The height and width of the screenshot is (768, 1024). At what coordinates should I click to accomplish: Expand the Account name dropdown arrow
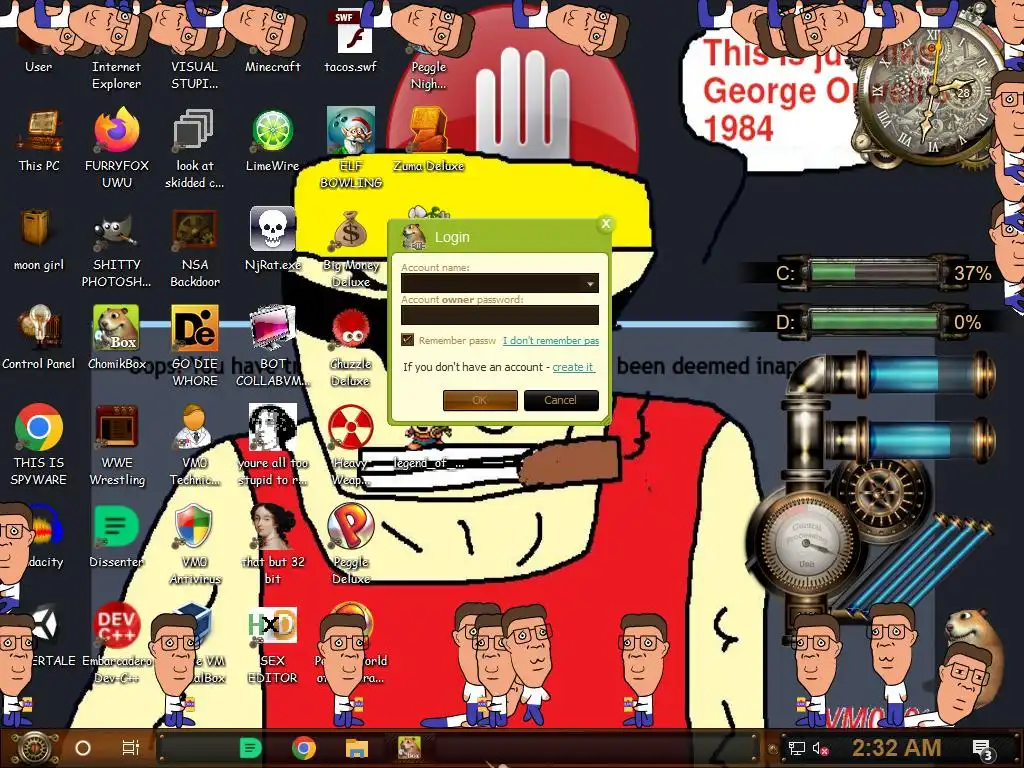pyautogui.click(x=590, y=283)
